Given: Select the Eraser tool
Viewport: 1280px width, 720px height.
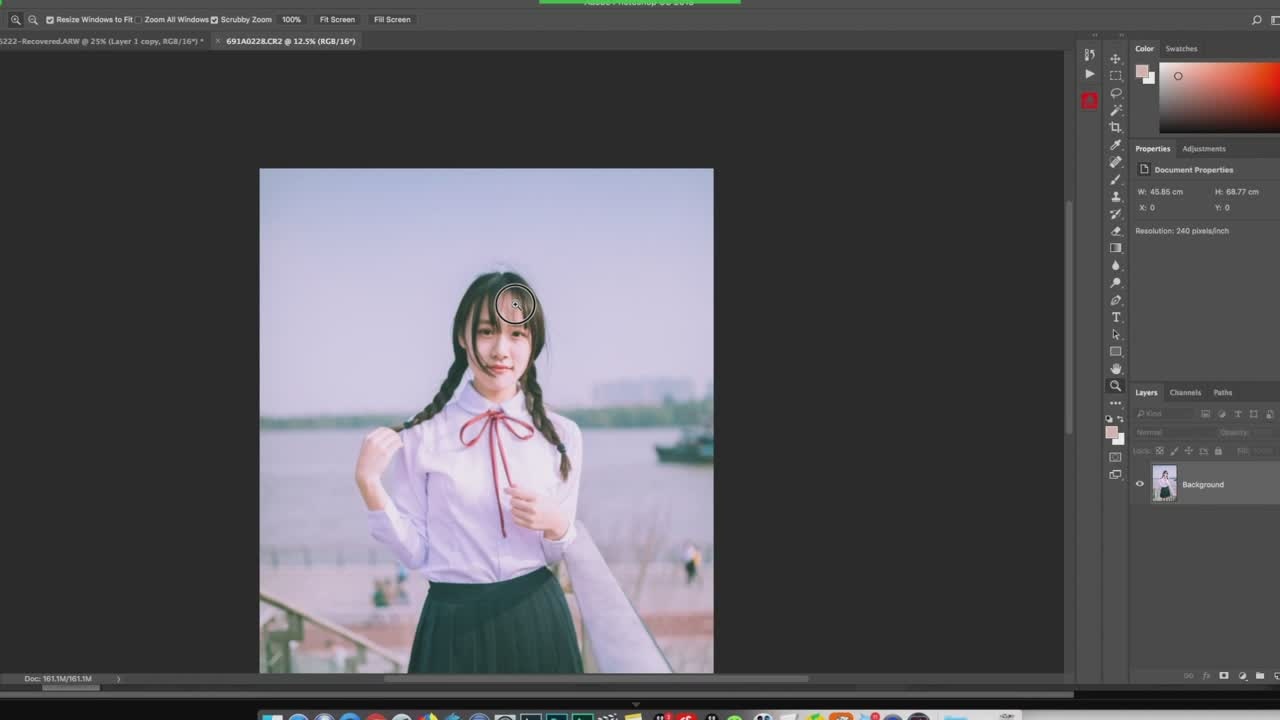Looking at the screenshot, I should [x=1116, y=231].
